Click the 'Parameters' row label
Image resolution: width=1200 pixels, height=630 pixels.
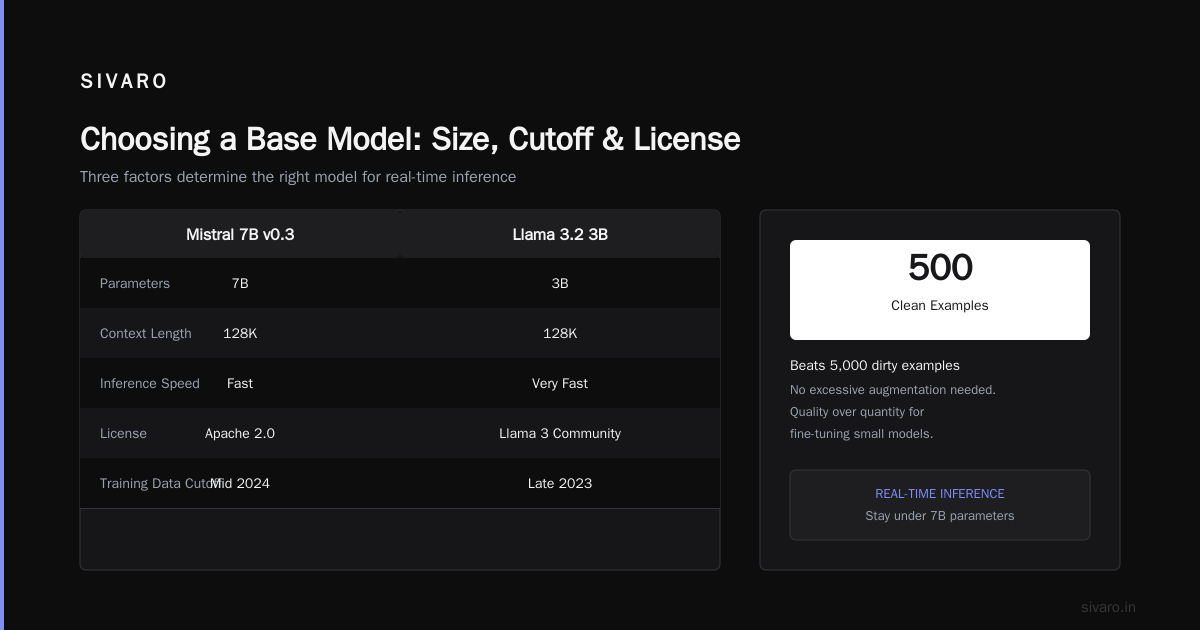(135, 283)
